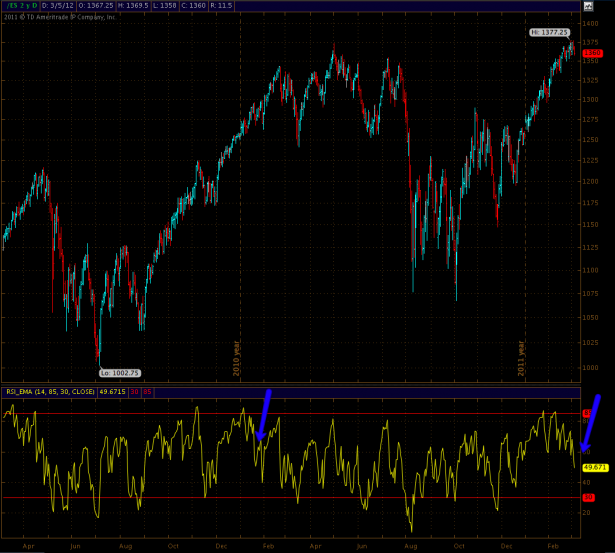The height and width of the screenshot is (553, 615).
Task: Click the red 1360 last price tag
Action: pos(592,53)
